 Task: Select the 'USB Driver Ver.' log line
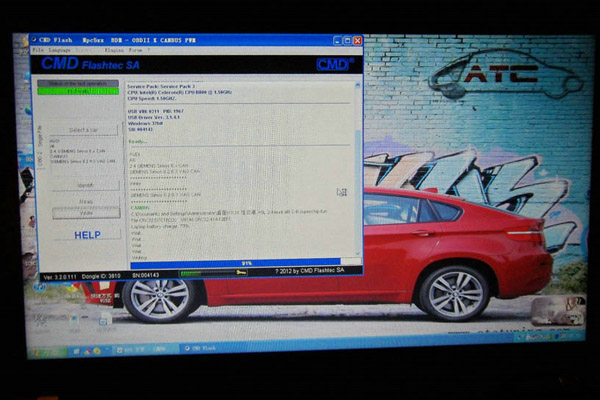(153, 117)
